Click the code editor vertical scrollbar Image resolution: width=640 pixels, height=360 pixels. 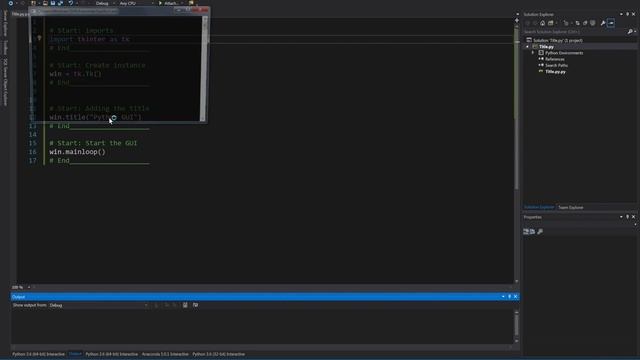click(x=517, y=151)
